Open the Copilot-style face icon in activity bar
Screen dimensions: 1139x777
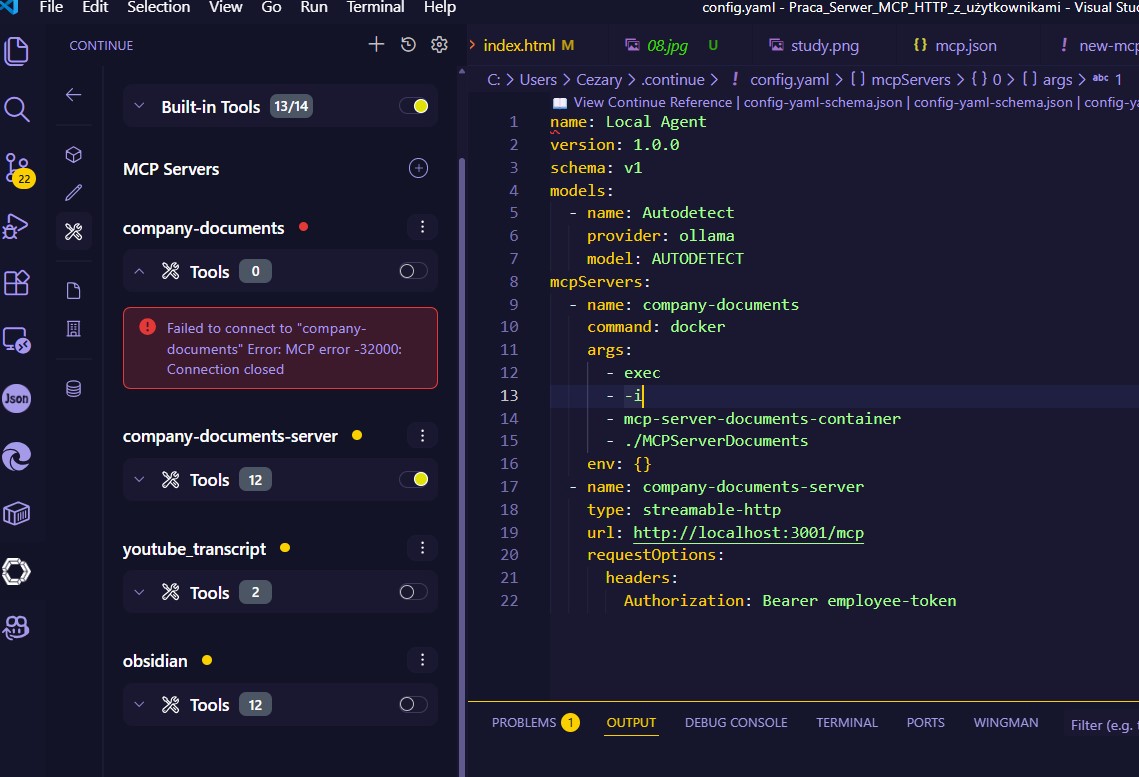pyautogui.click(x=17, y=627)
